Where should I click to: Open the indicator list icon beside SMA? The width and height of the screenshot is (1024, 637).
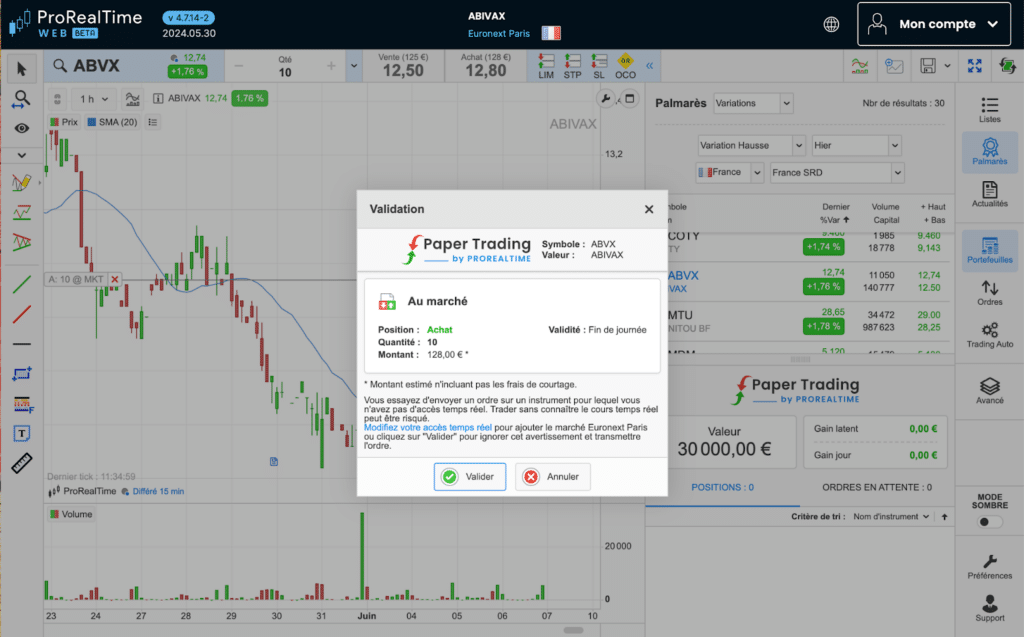(153, 122)
